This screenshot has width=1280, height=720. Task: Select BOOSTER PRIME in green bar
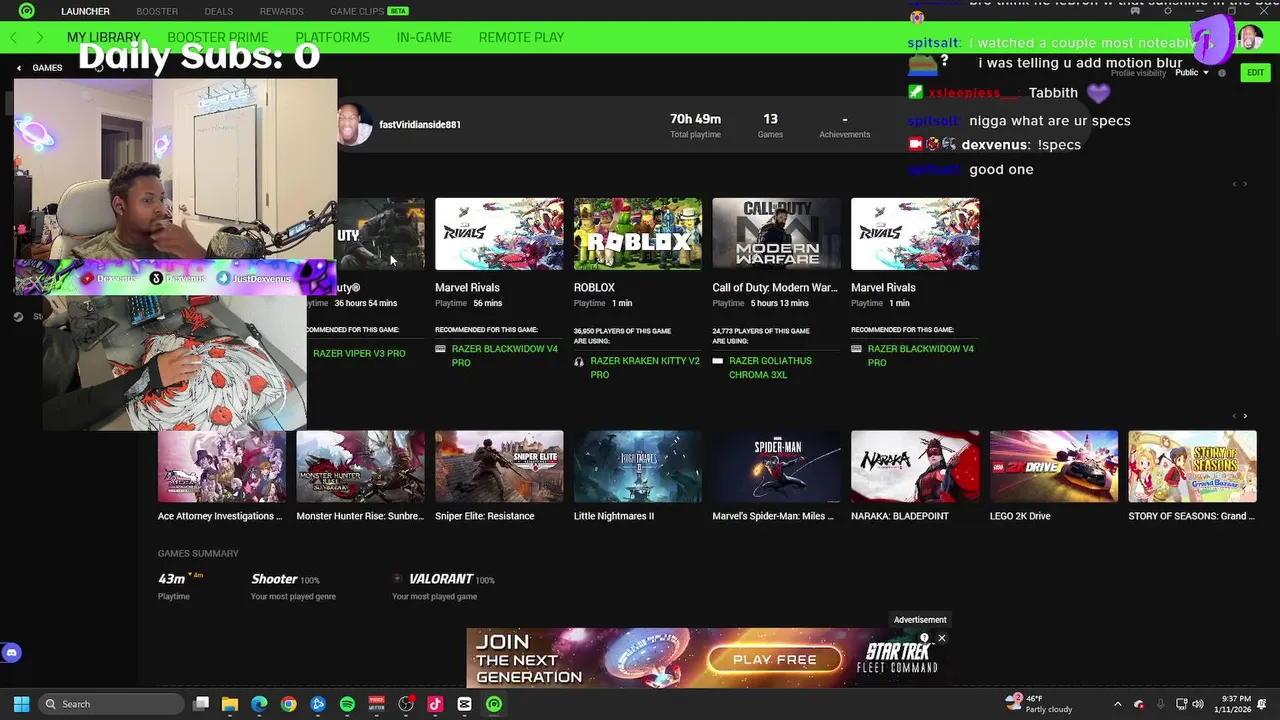click(218, 37)
